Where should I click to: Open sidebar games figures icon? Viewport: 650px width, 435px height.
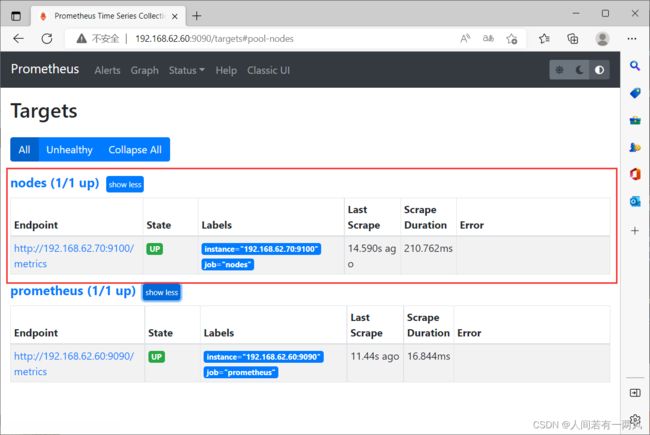[x=635, y=147]
